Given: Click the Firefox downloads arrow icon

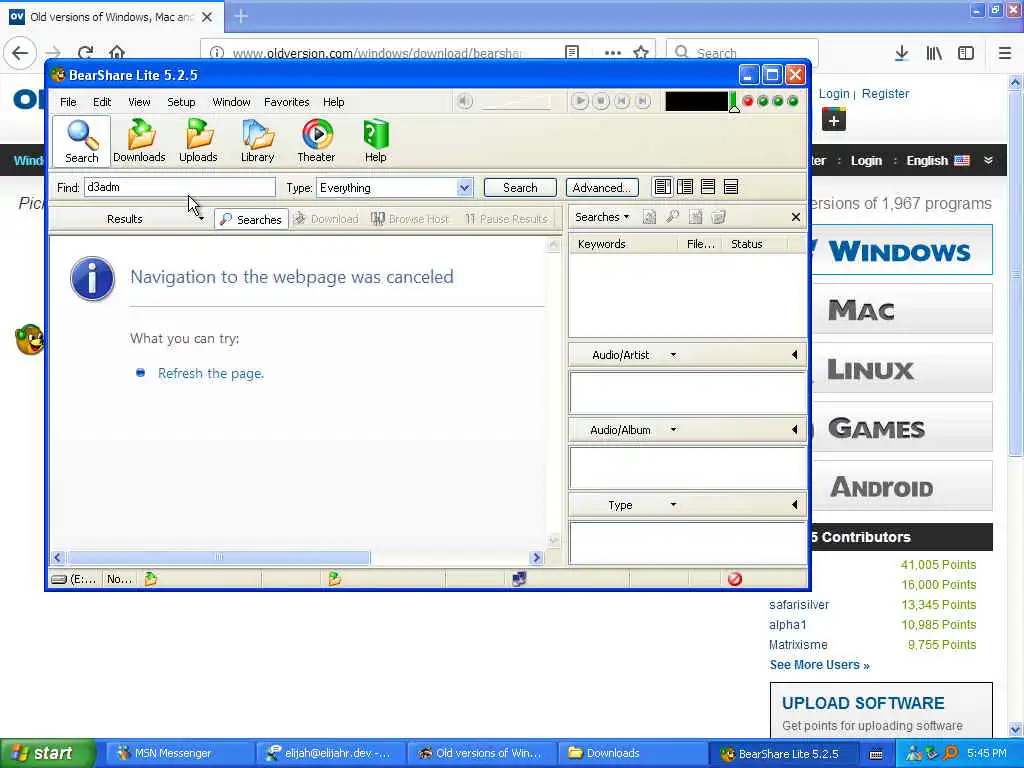Looking at the screenshot, I should point(901,53).
